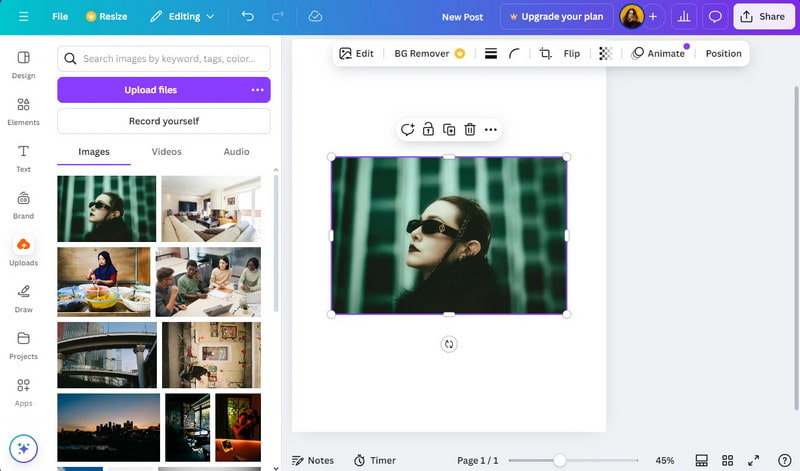
Task: Select the living room thumbnail
Action: (211, 209)
